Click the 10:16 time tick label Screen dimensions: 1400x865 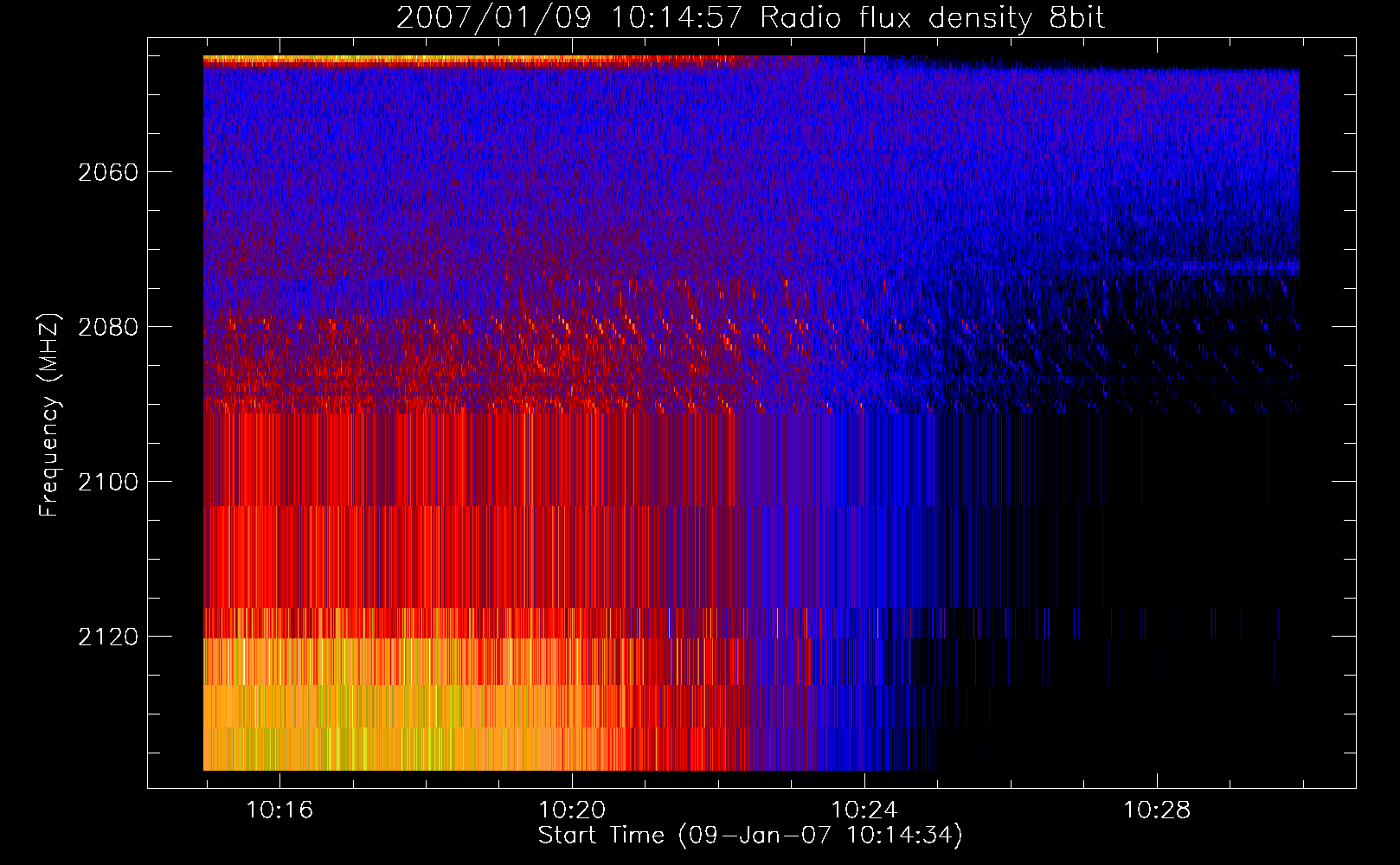(279, 811)
